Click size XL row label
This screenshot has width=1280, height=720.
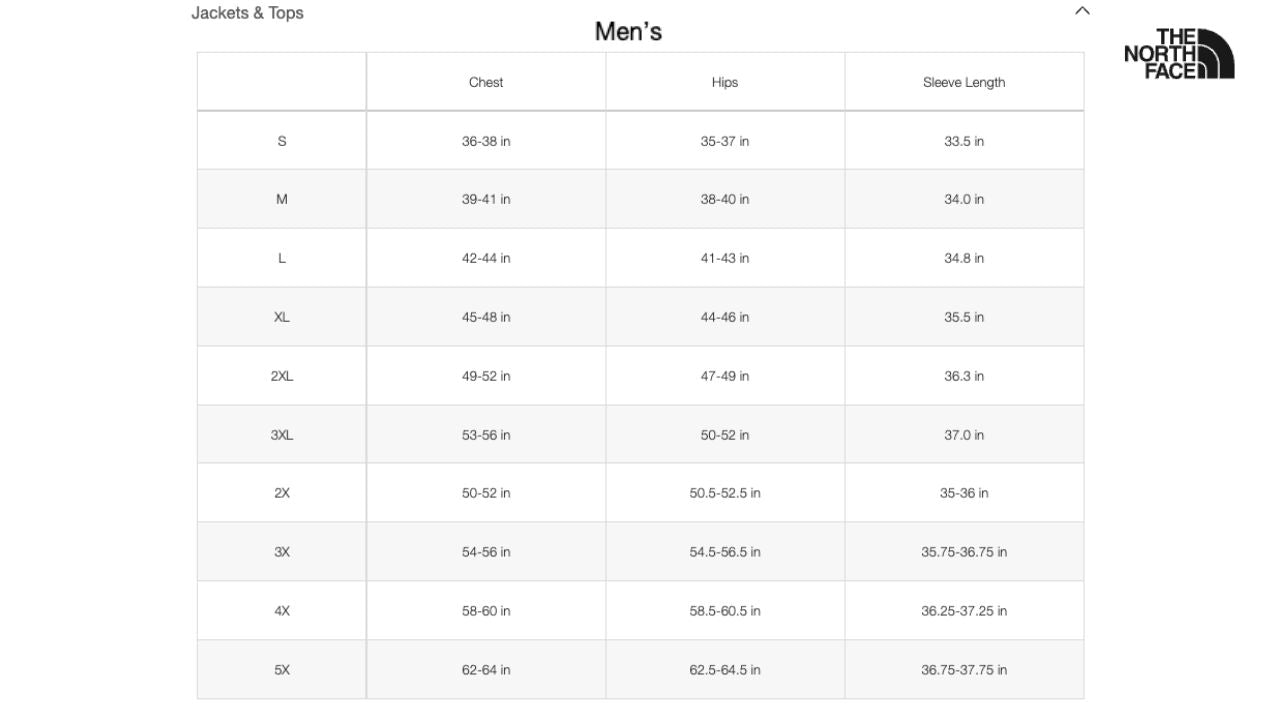tap(282, 317)
